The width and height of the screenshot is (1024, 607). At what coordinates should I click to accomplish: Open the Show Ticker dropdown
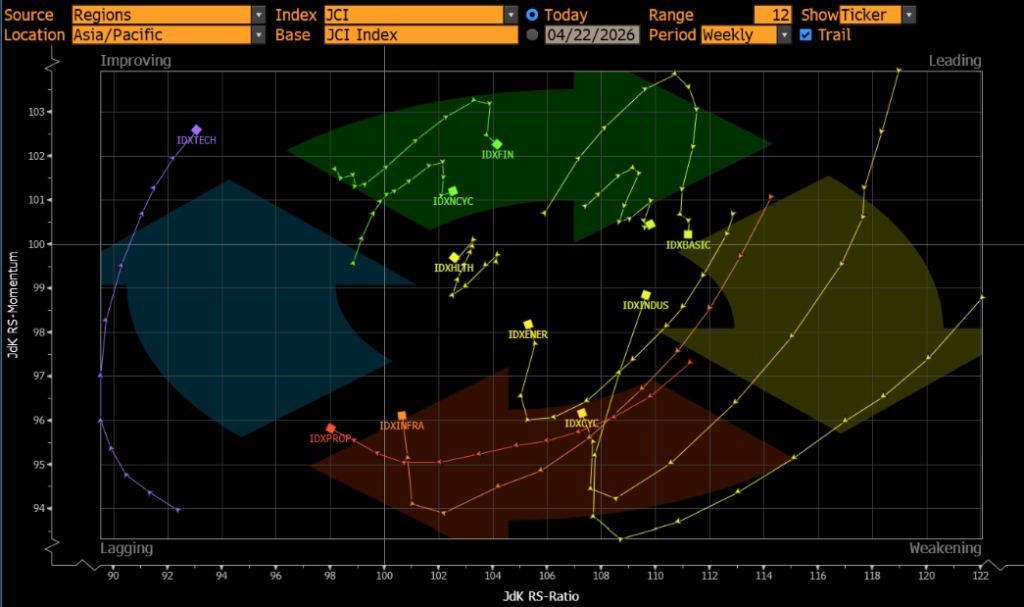(908, 15)
